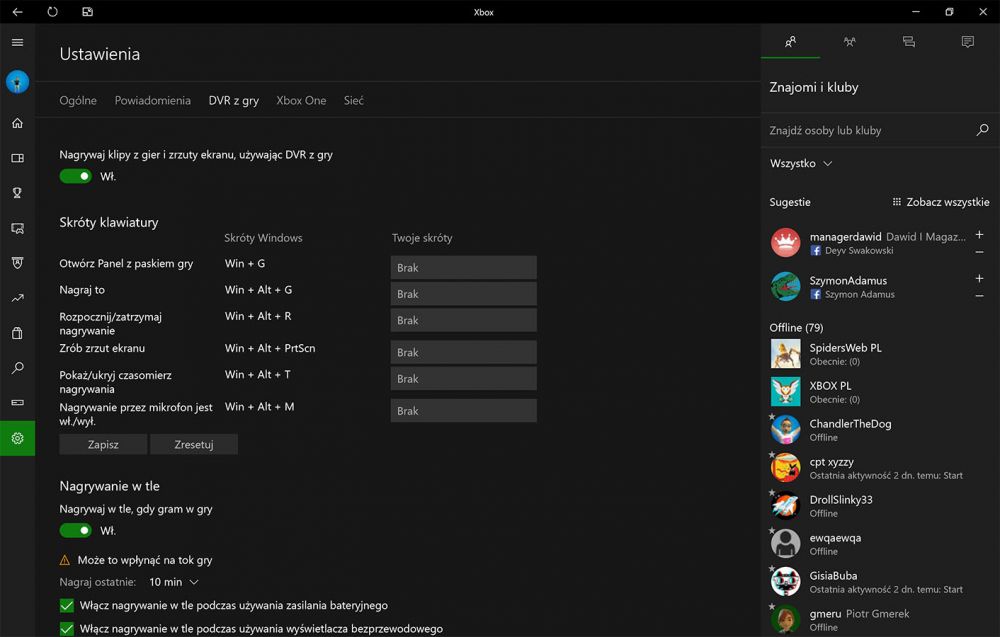Click the Zresetuj button

tap(194, 444)
